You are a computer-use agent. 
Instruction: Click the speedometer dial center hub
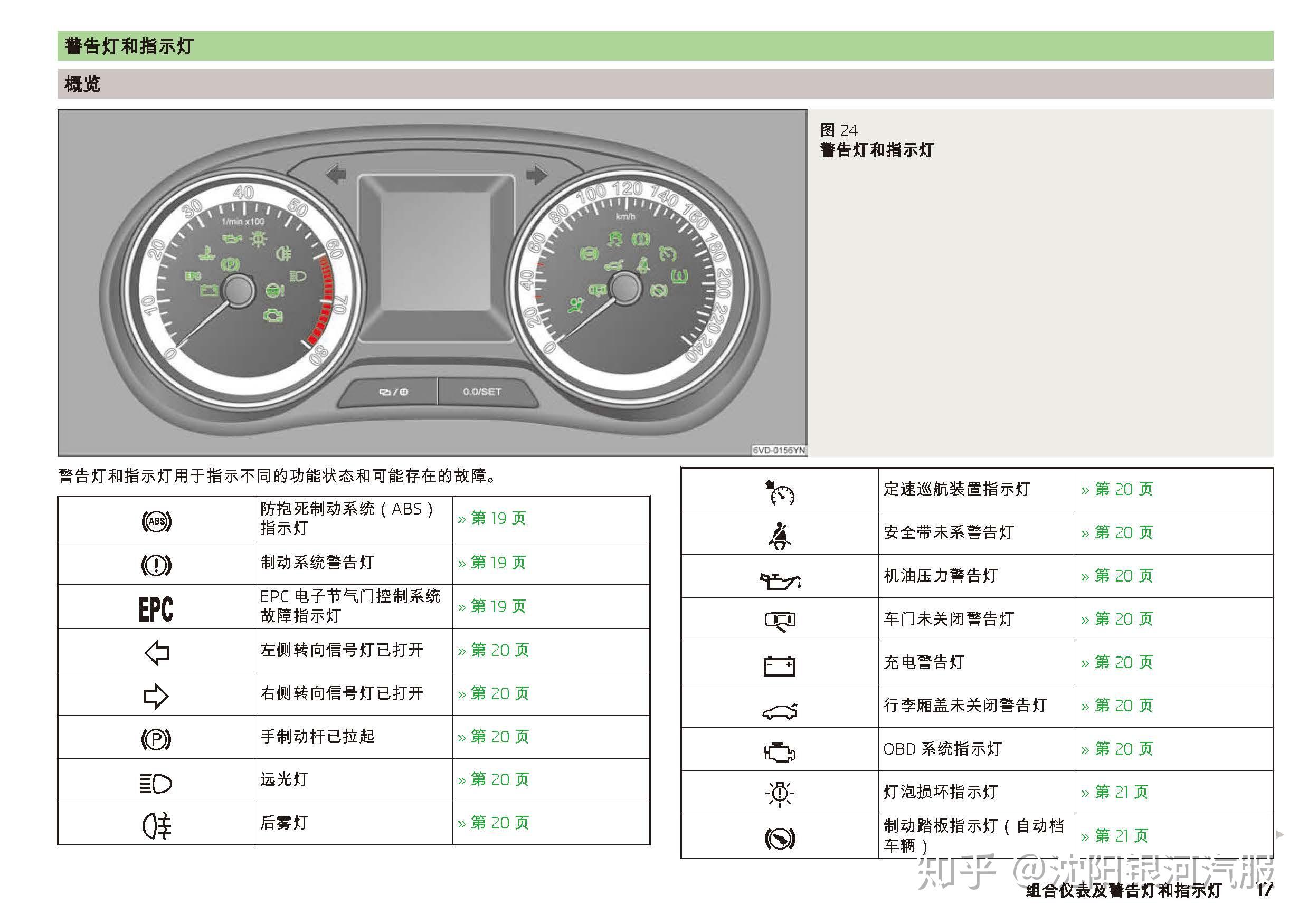[625, 287]
